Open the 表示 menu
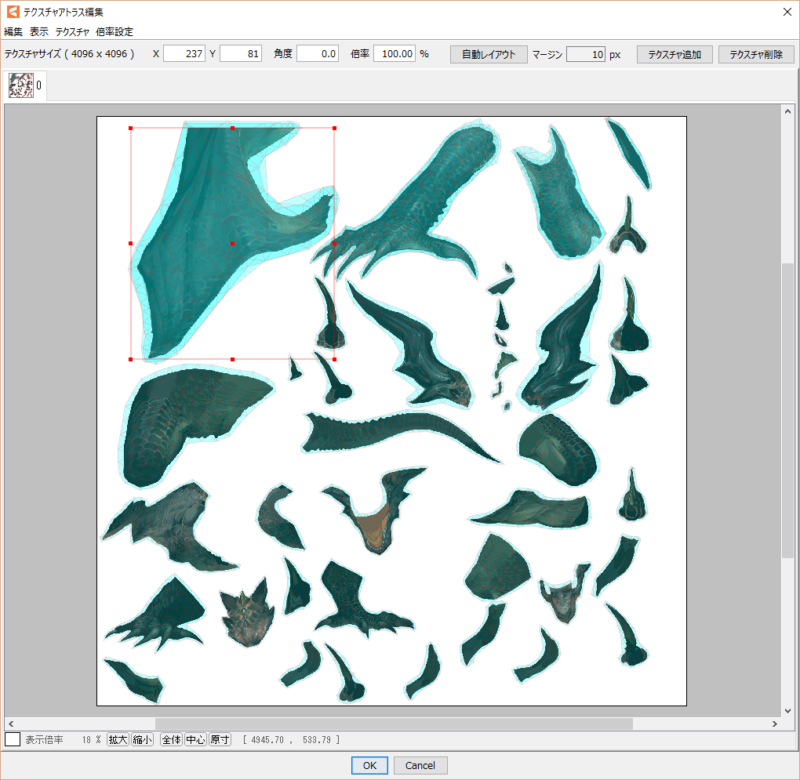The image size is (800, 780). tap(39, 32)
